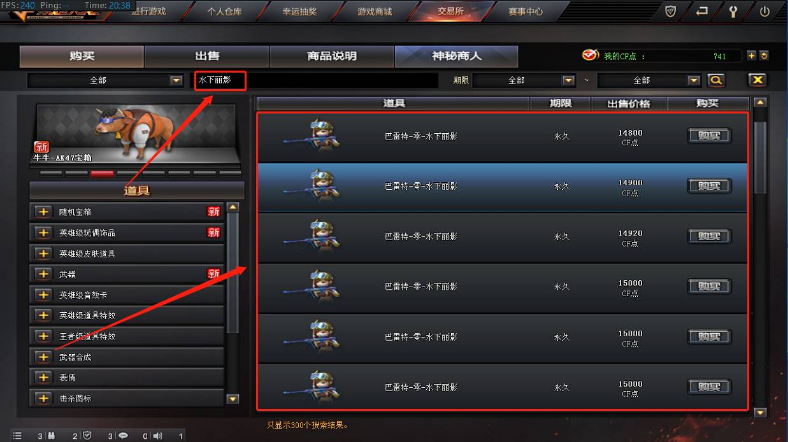Click the yellow X clear-search icon

(757, 80)
